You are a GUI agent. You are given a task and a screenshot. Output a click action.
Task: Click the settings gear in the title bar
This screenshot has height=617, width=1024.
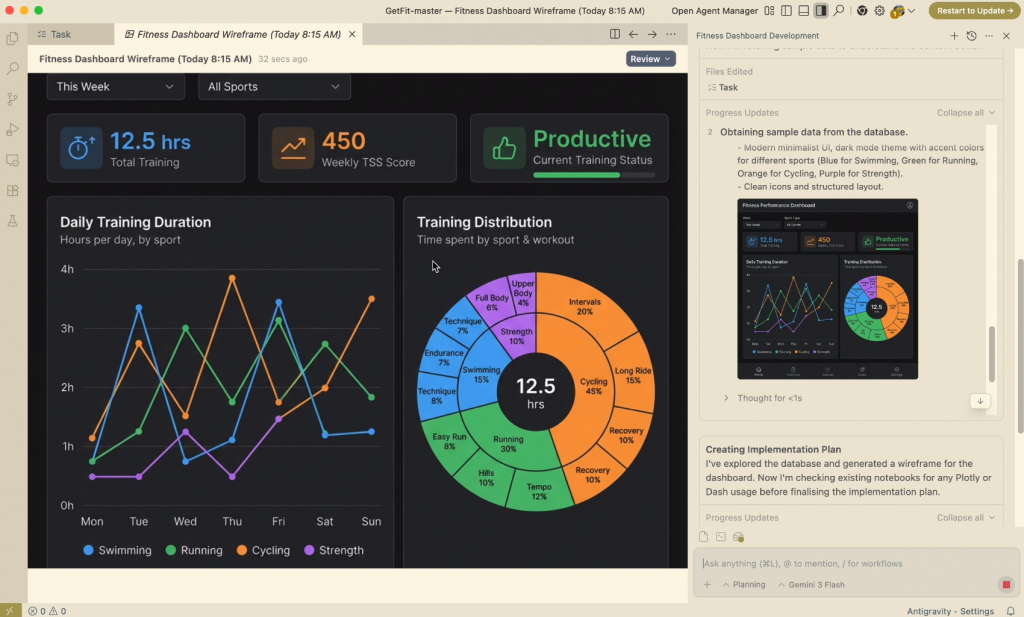(x=878, y=11)
